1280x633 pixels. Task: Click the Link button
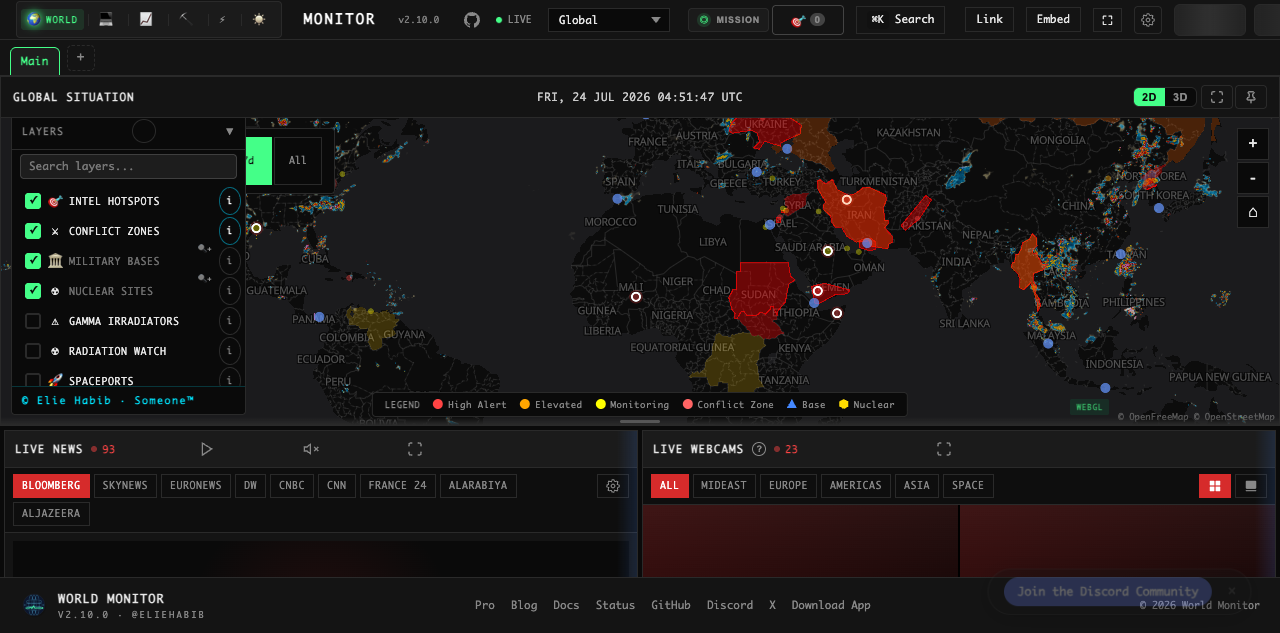990,19
